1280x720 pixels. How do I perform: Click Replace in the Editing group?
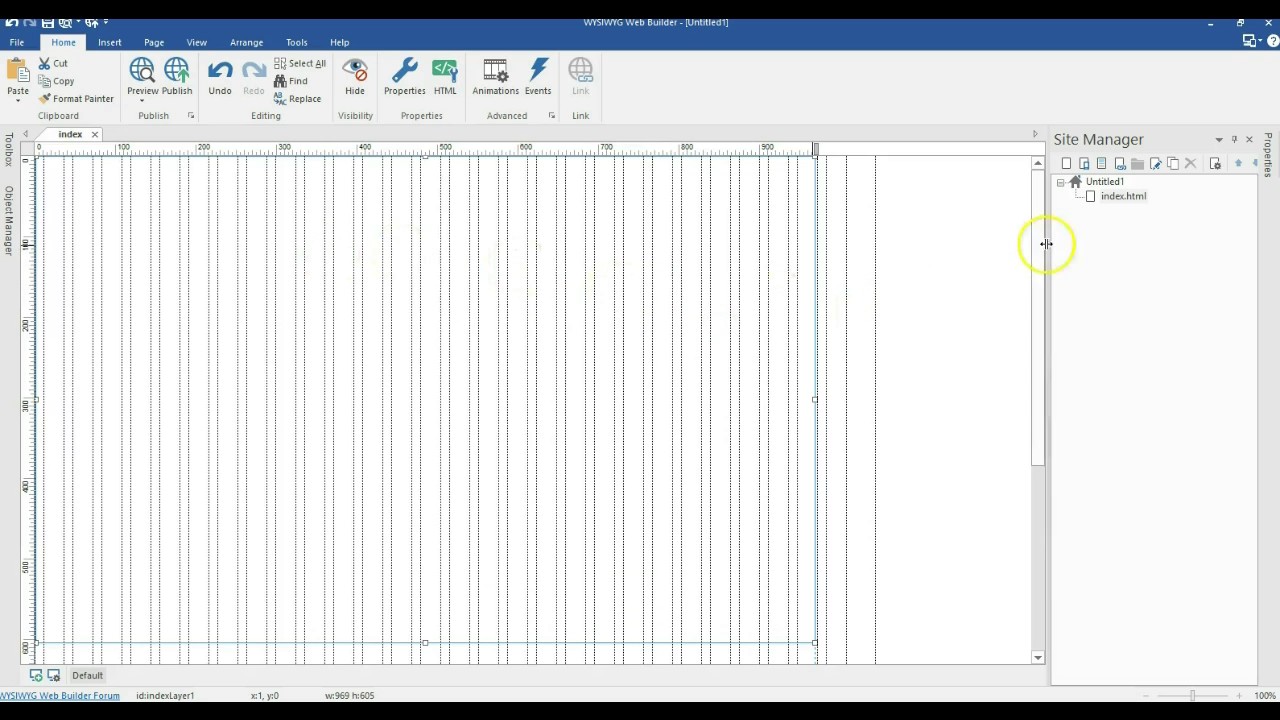tap(298, 99)
